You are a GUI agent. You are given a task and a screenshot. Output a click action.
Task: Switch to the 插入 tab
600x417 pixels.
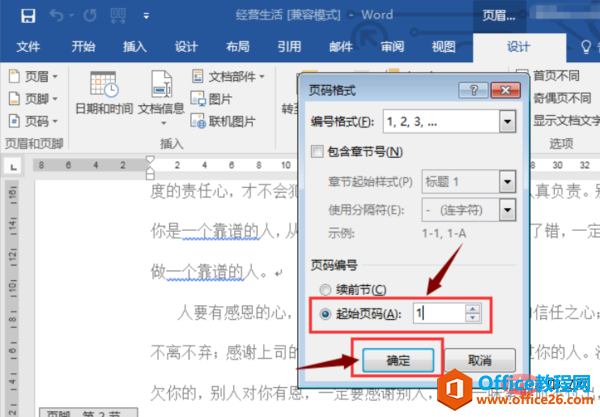135,47
